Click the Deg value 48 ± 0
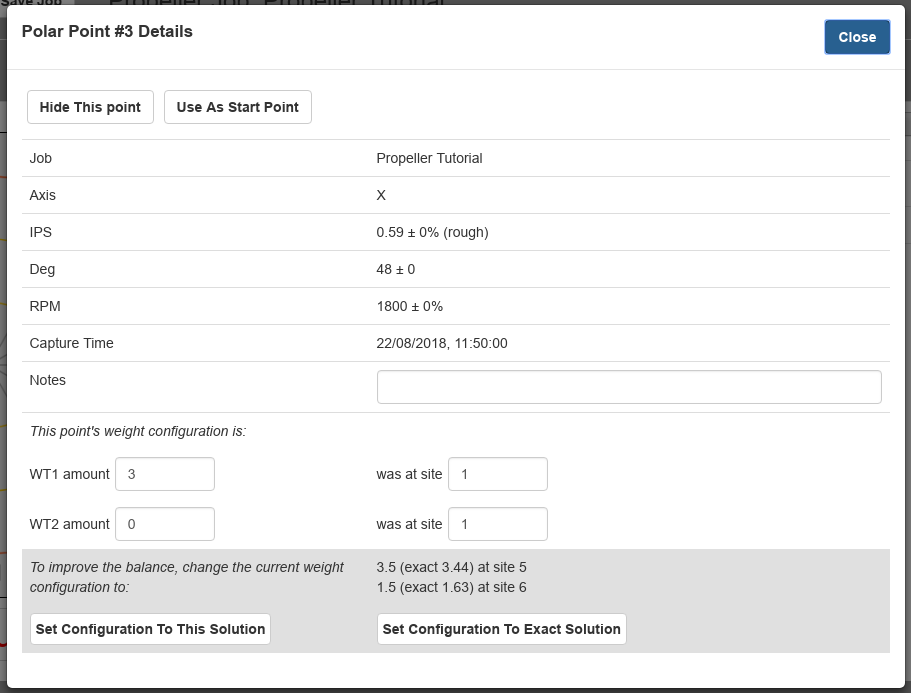The width and height of the screenshot is (911, 693). coord(395,269)
